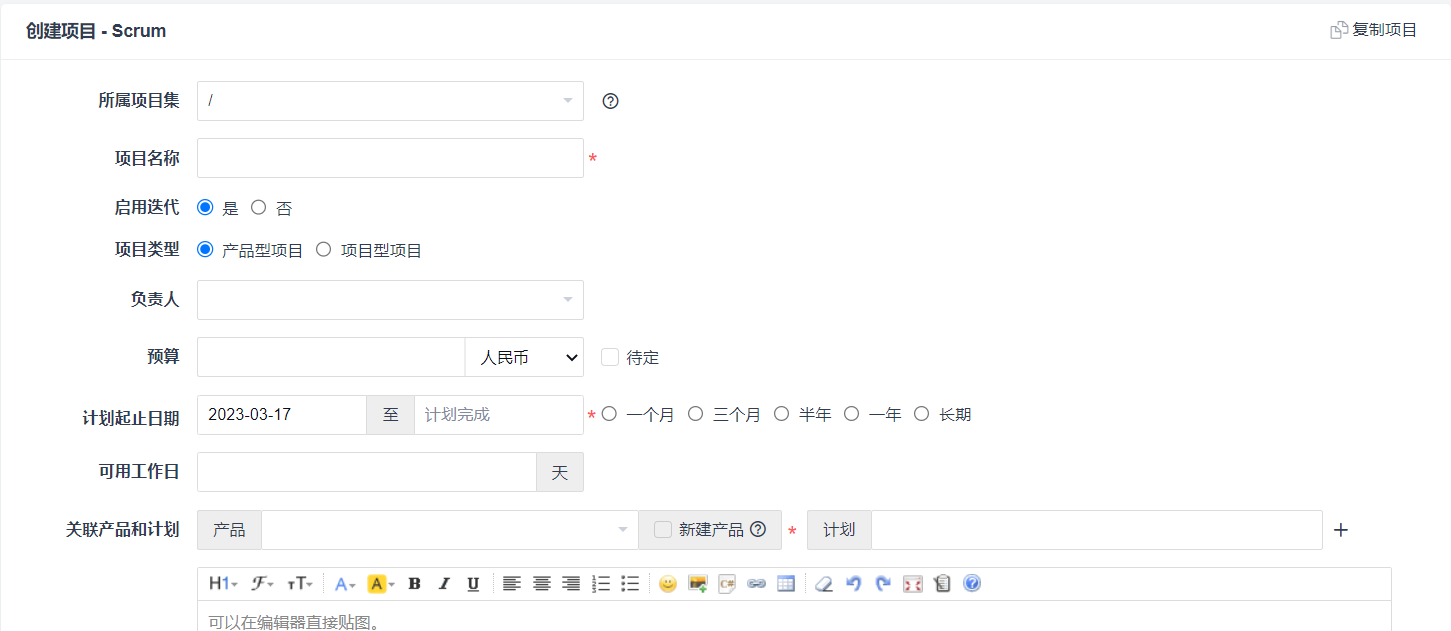
Task: Click the 计划 input field
Action: coord(1097,530)
